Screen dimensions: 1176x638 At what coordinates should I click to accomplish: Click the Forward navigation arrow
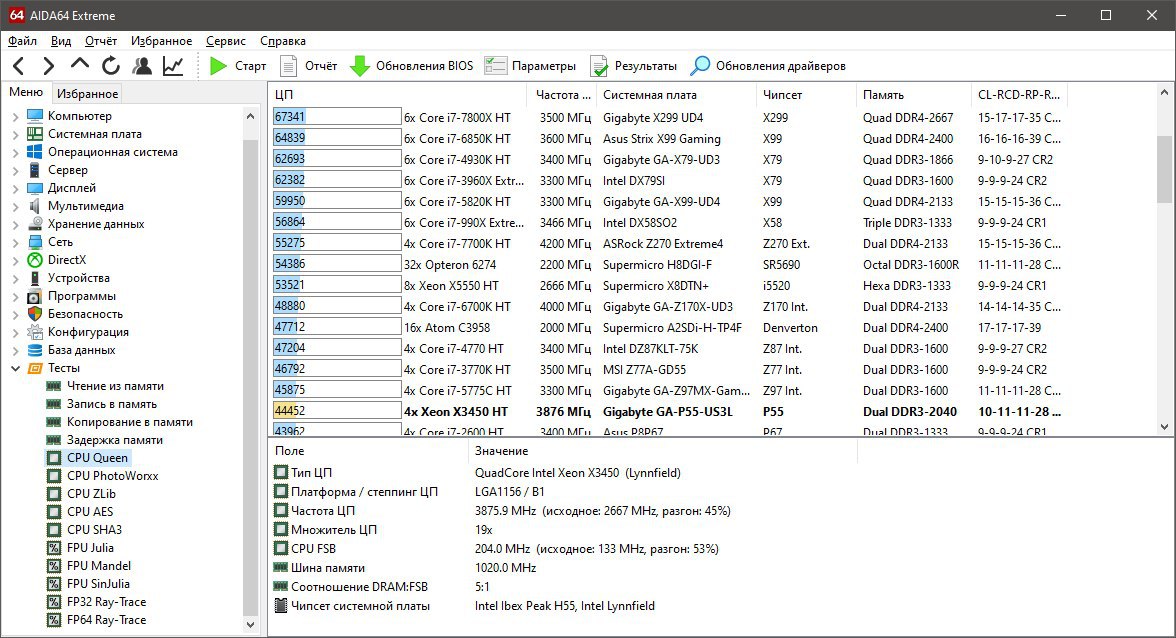(x=49, y=66)
